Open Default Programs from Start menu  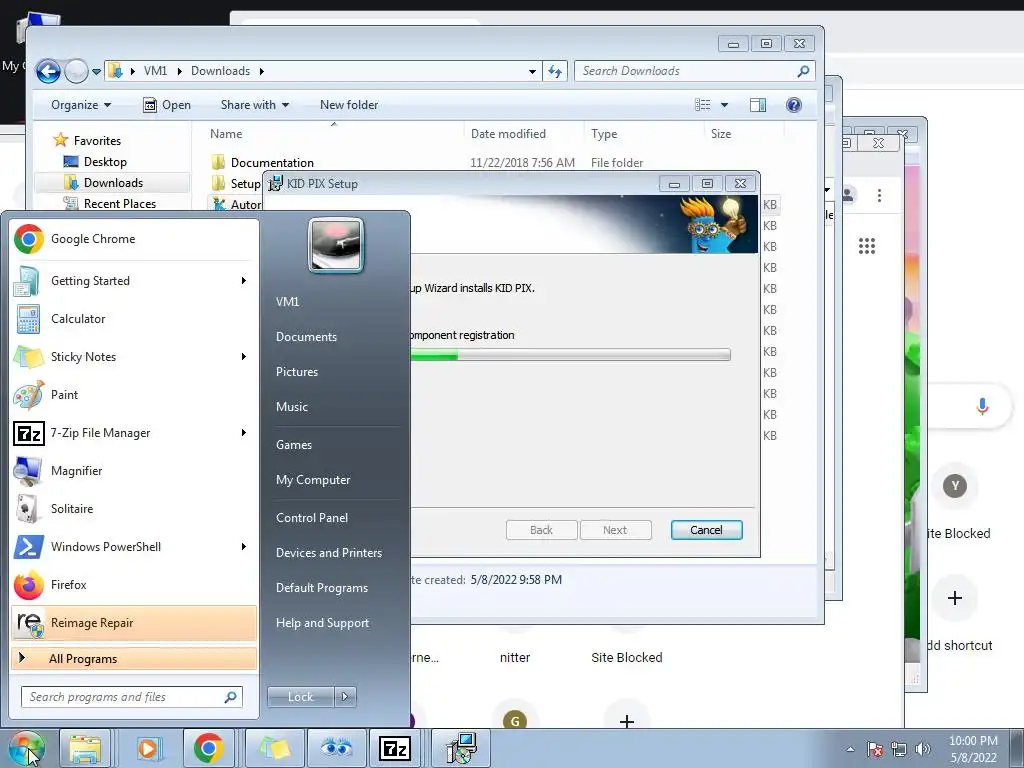click(321, 588)
